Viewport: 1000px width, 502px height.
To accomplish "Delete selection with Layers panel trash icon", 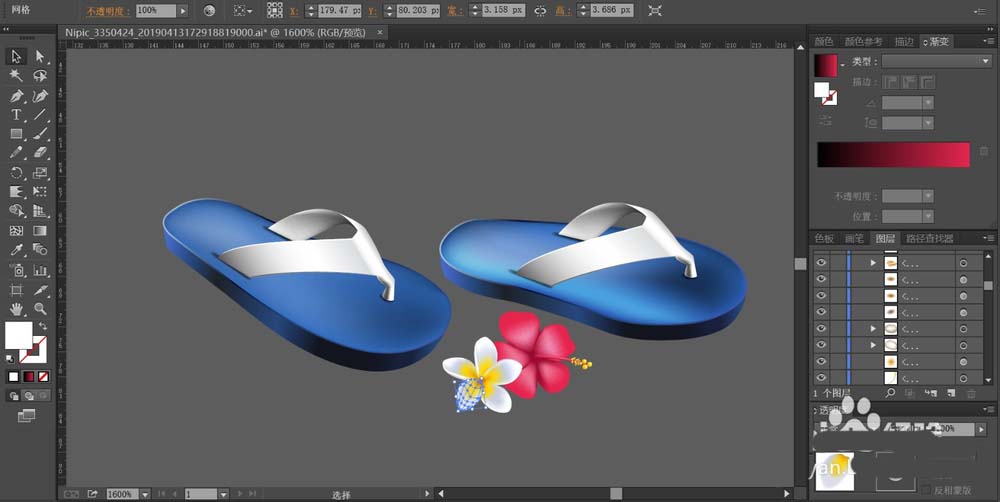I will point(971,394).
